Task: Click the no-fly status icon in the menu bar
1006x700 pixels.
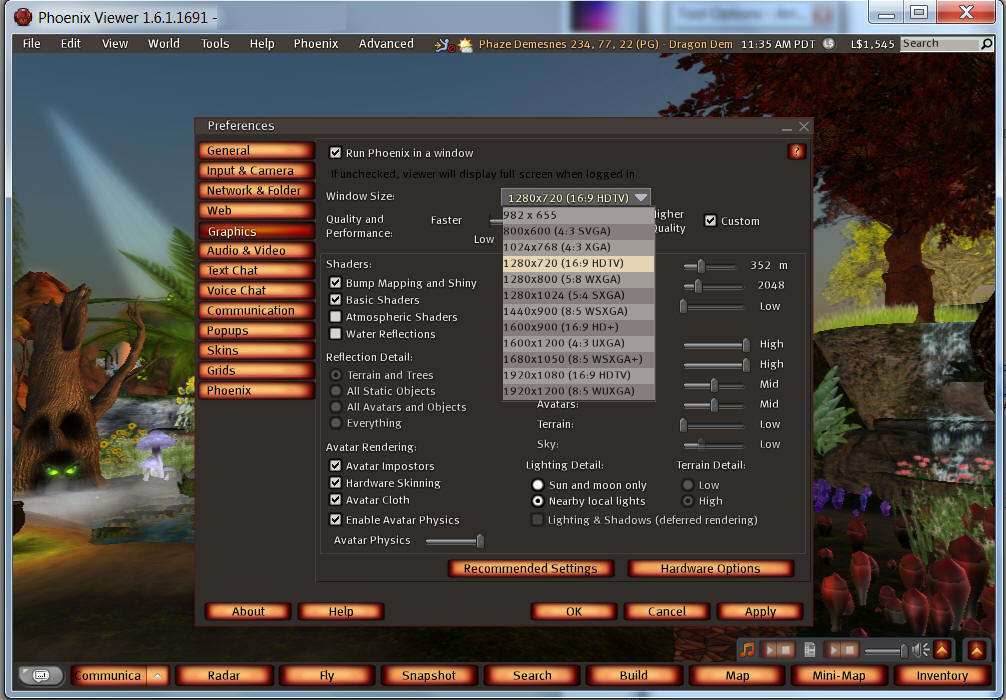Action: click(x=443, y=45)
